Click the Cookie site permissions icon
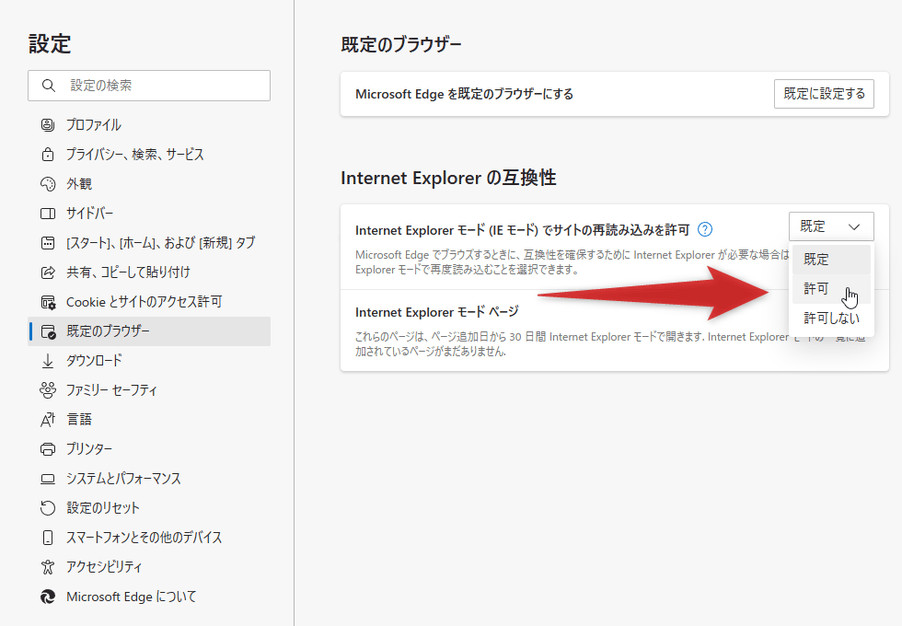Viewport: 902px width, 626px height. click(48, 302)
